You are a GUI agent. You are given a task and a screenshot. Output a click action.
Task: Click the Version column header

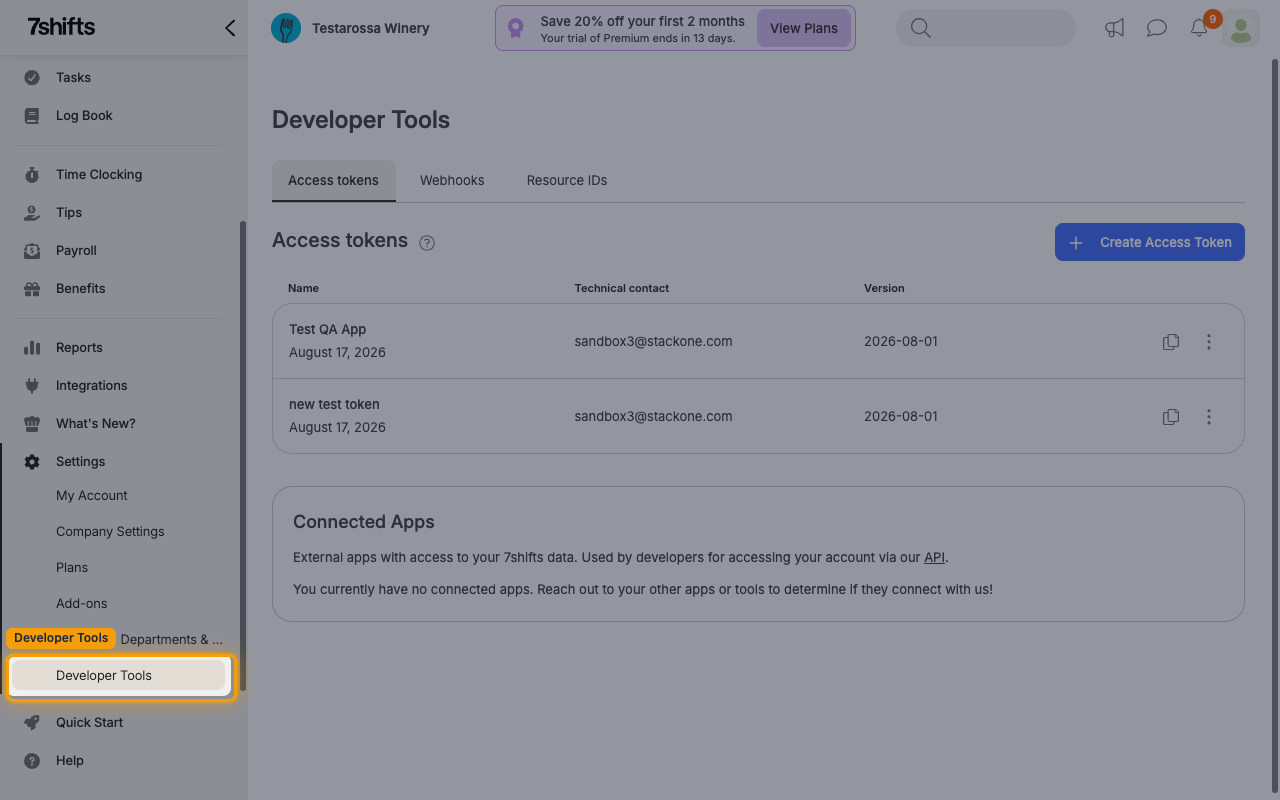click(x=884, y=288)
